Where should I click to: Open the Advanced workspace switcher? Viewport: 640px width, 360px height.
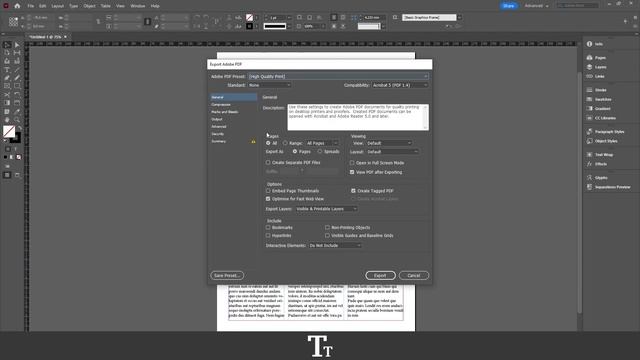click(x=537, y=6)
